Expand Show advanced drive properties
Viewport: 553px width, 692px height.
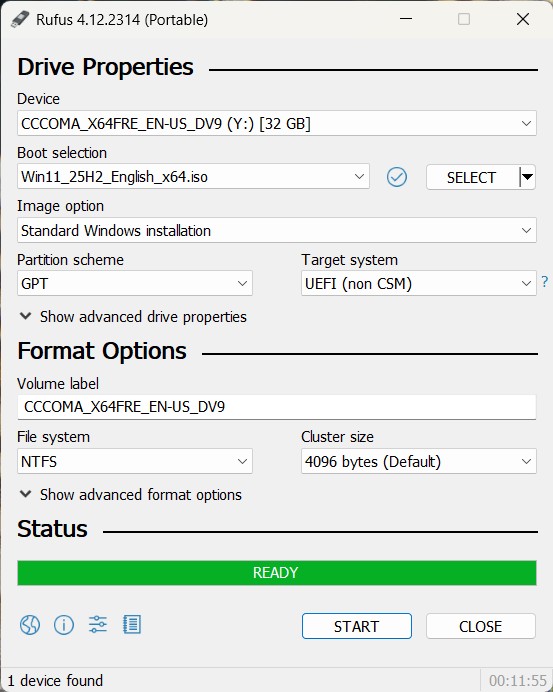[x=134, y=316]
